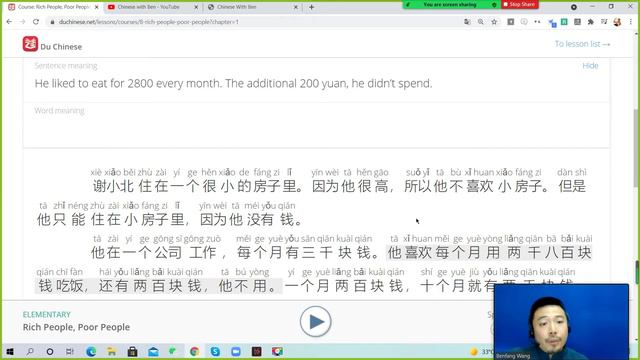The height and width of the screenshot is (360, 640).
Task: Click the word 没有 in the second line
Action: click(x=260, y=220)
